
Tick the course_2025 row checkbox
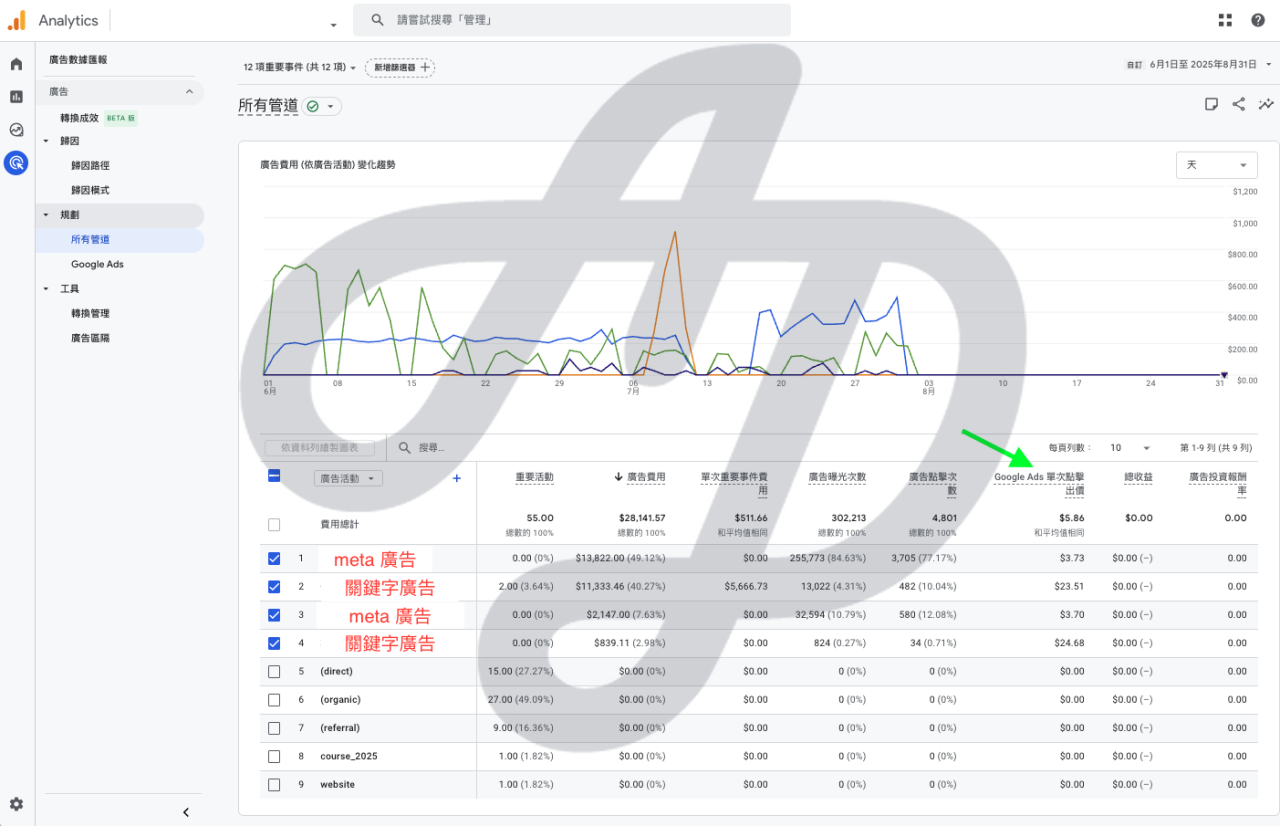coord(274,756)
